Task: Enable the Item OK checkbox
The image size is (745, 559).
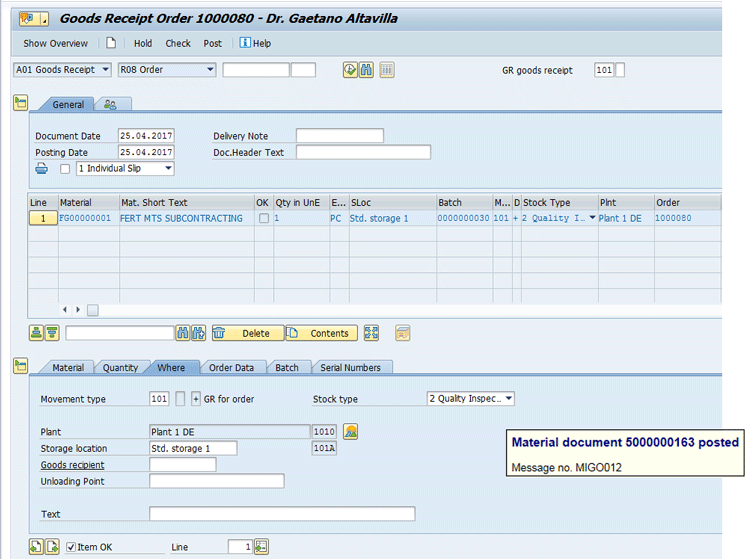Action: [x=71, y=547]
